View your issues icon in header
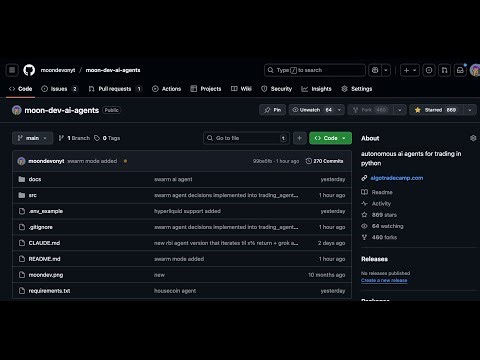This screenshot has height=360, width=480. tap(429, 70)
